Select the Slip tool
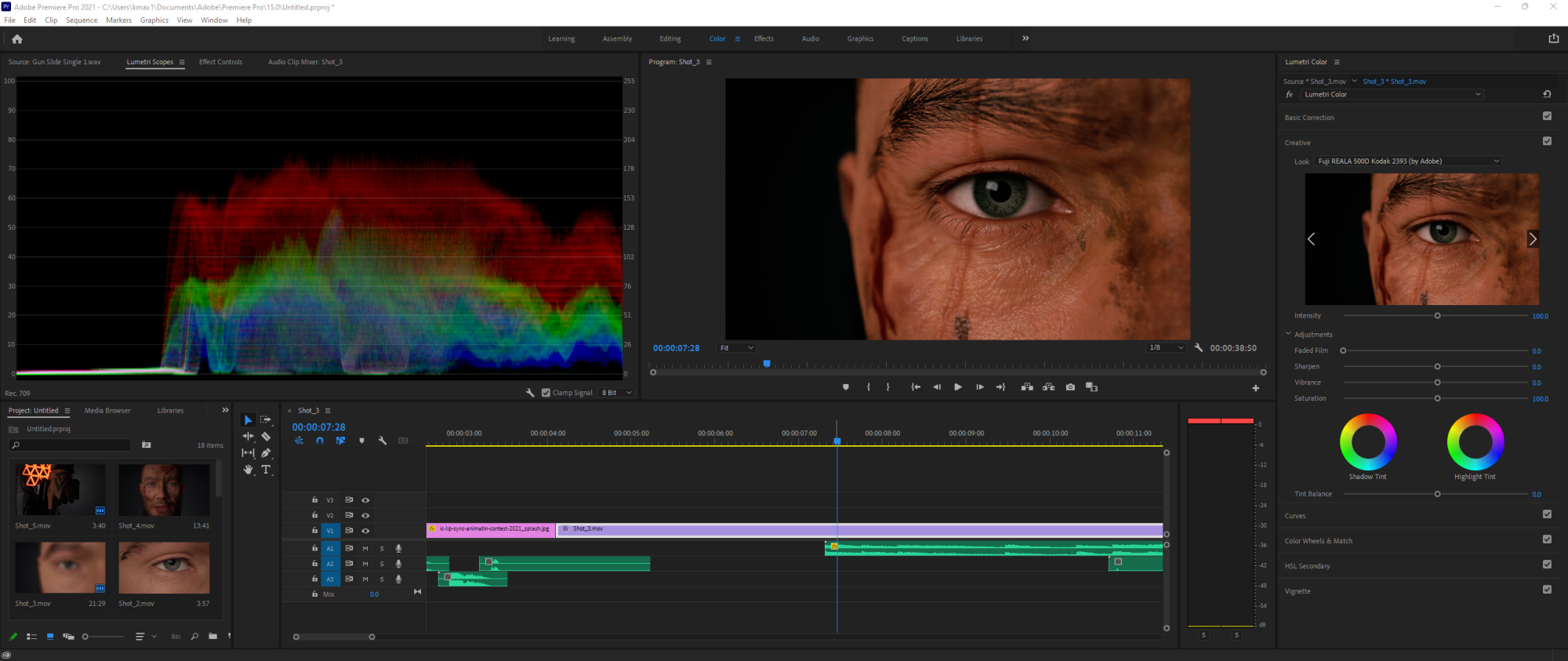Viewport: 1568px width, 661px height. [x=248, y=453]
